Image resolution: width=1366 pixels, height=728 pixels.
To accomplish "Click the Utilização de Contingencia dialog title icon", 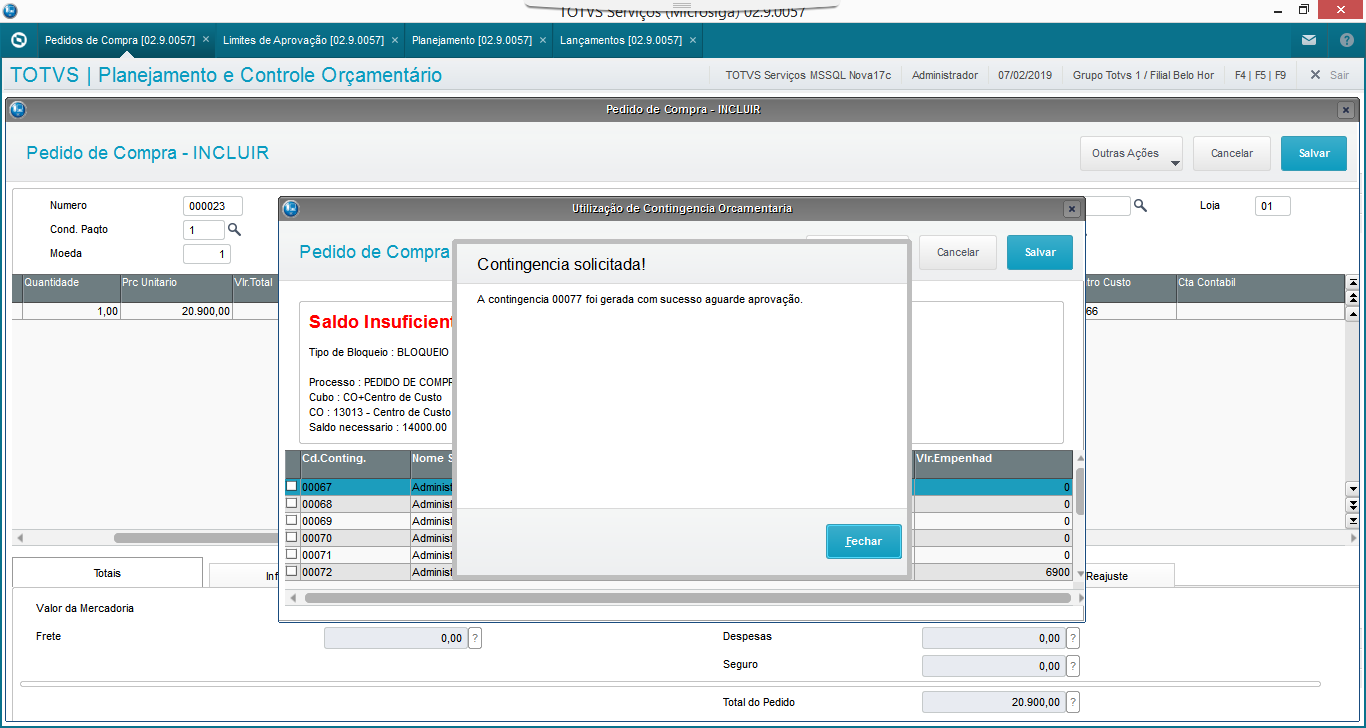I will 291,208.
